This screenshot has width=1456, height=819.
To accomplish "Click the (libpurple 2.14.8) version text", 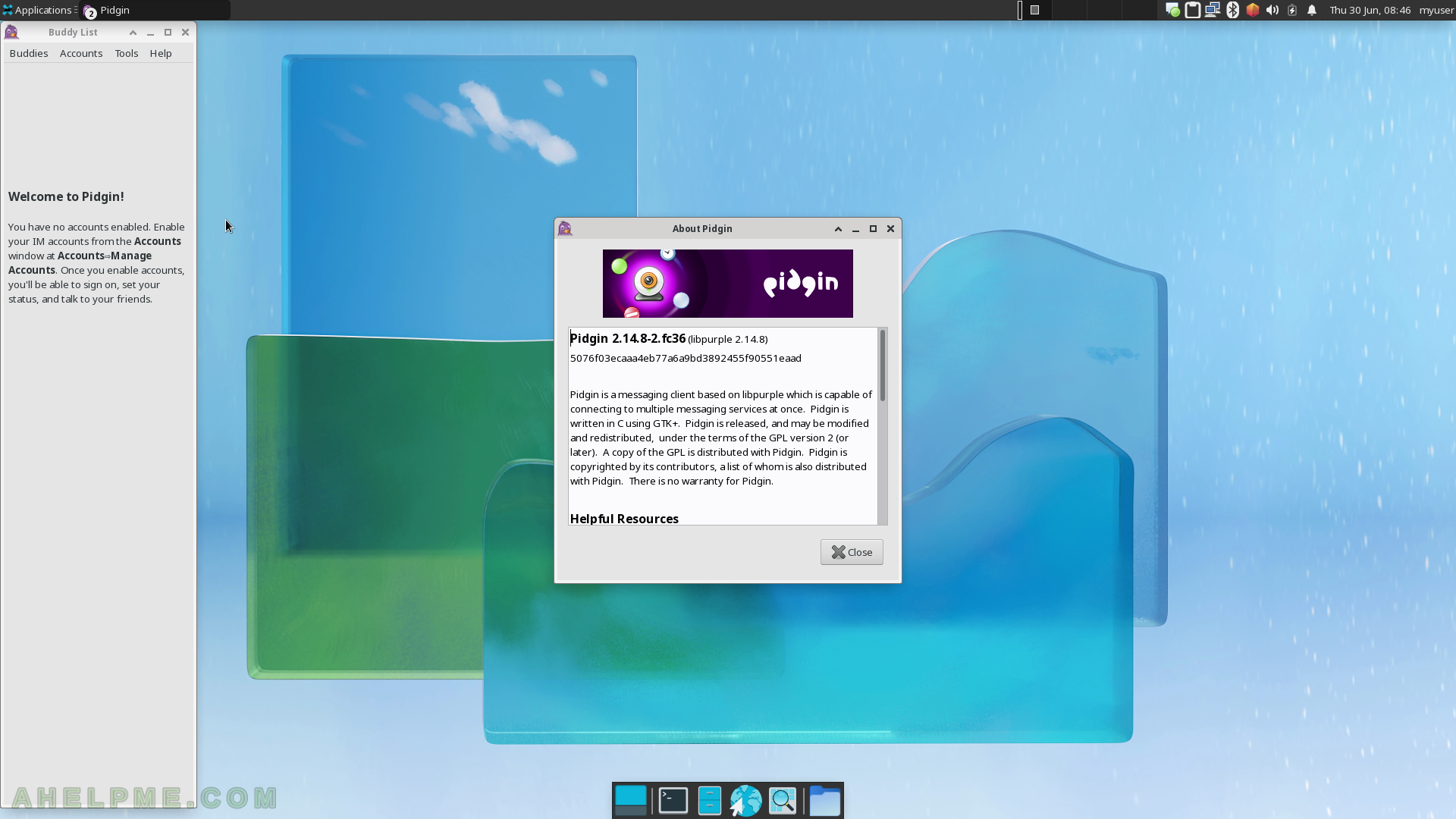I will coord(728,339).
